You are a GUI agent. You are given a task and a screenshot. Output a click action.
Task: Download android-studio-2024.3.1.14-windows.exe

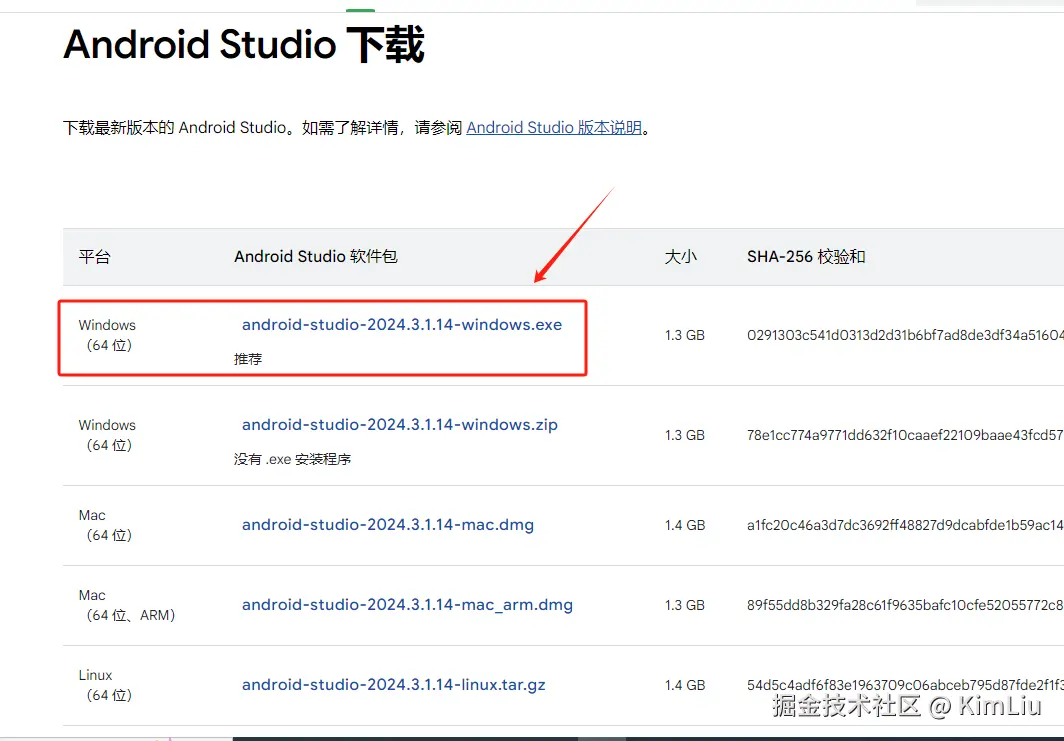[402, 324]
